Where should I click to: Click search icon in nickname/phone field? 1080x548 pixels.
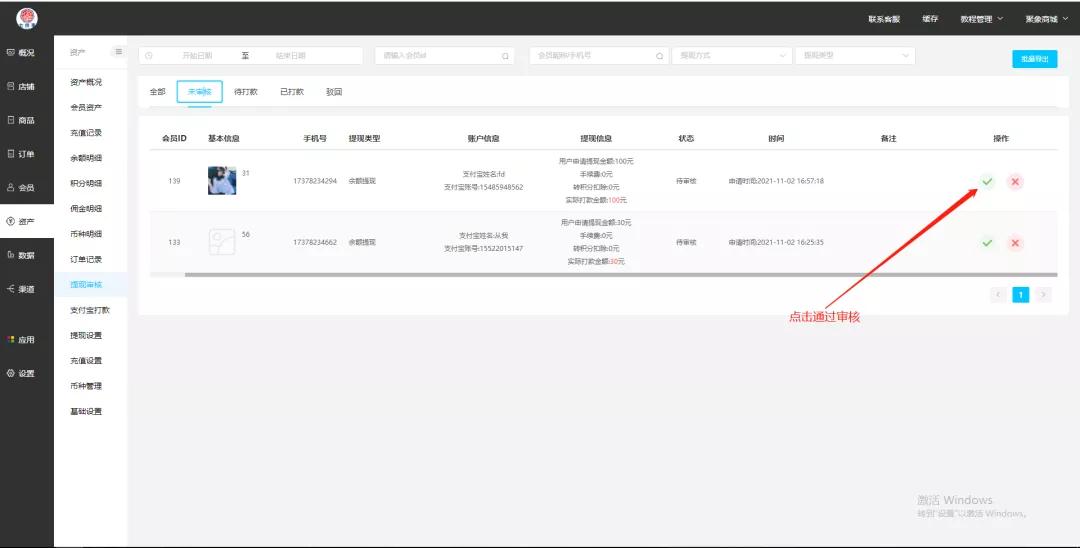(x=659, y=56)
